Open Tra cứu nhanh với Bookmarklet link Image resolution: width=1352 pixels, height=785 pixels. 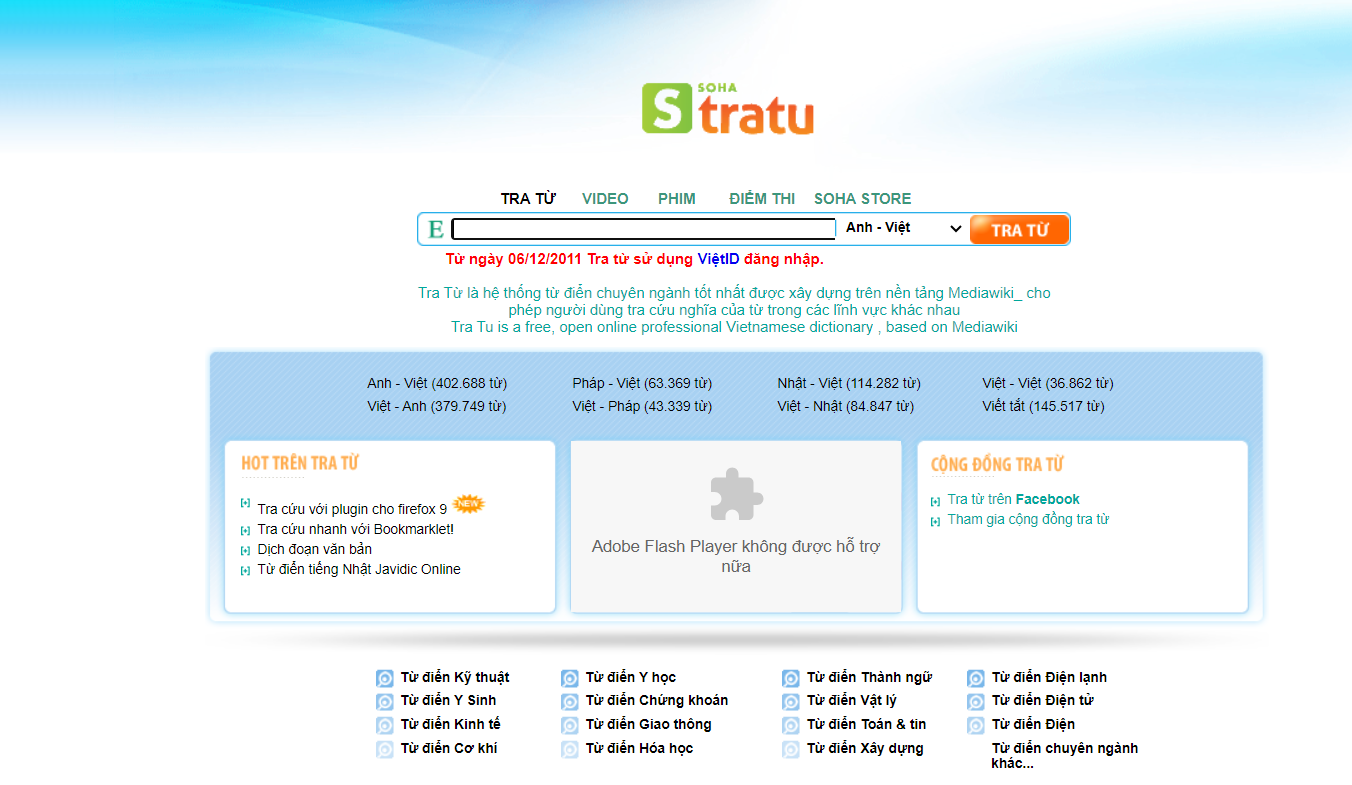(356, 529)
